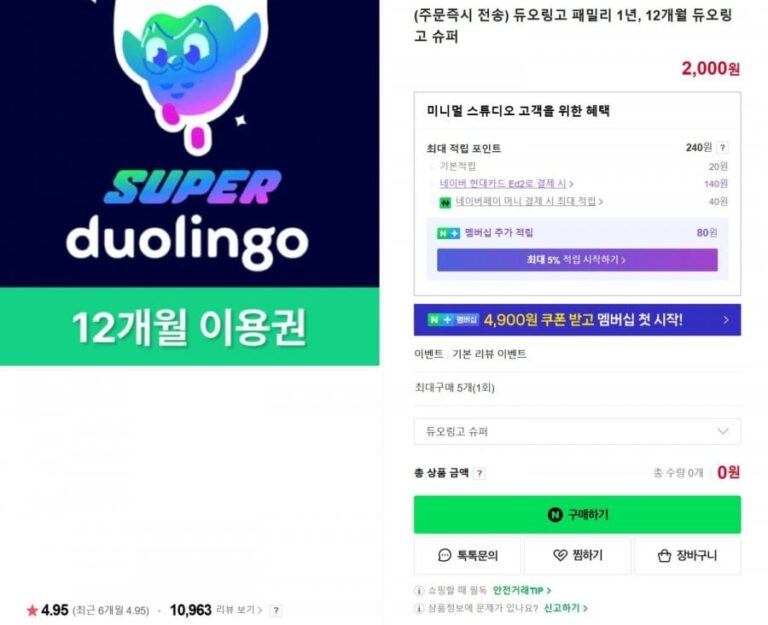Open 네이버페이 머니 결제 시 최대 적립 link
The image size is (768, 625).
[x=529, y=201]
